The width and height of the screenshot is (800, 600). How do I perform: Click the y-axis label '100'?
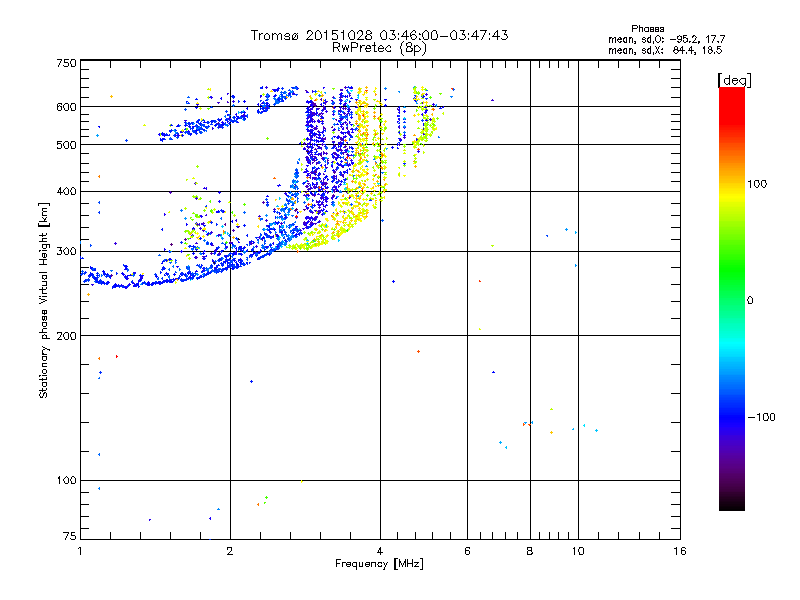[x=66, y=480]
